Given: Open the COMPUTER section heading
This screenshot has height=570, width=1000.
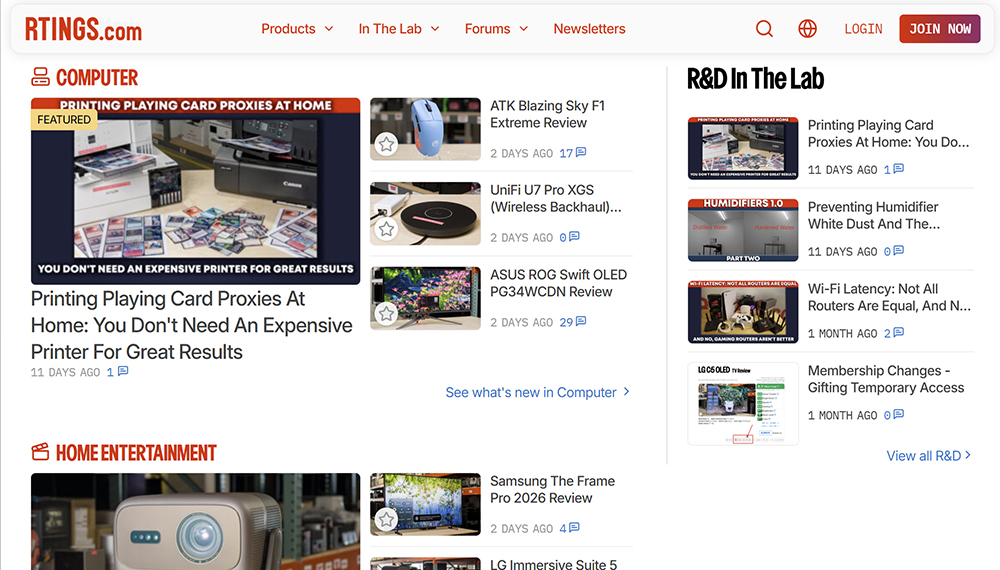Looking at the screenshot, I should 97,77.
